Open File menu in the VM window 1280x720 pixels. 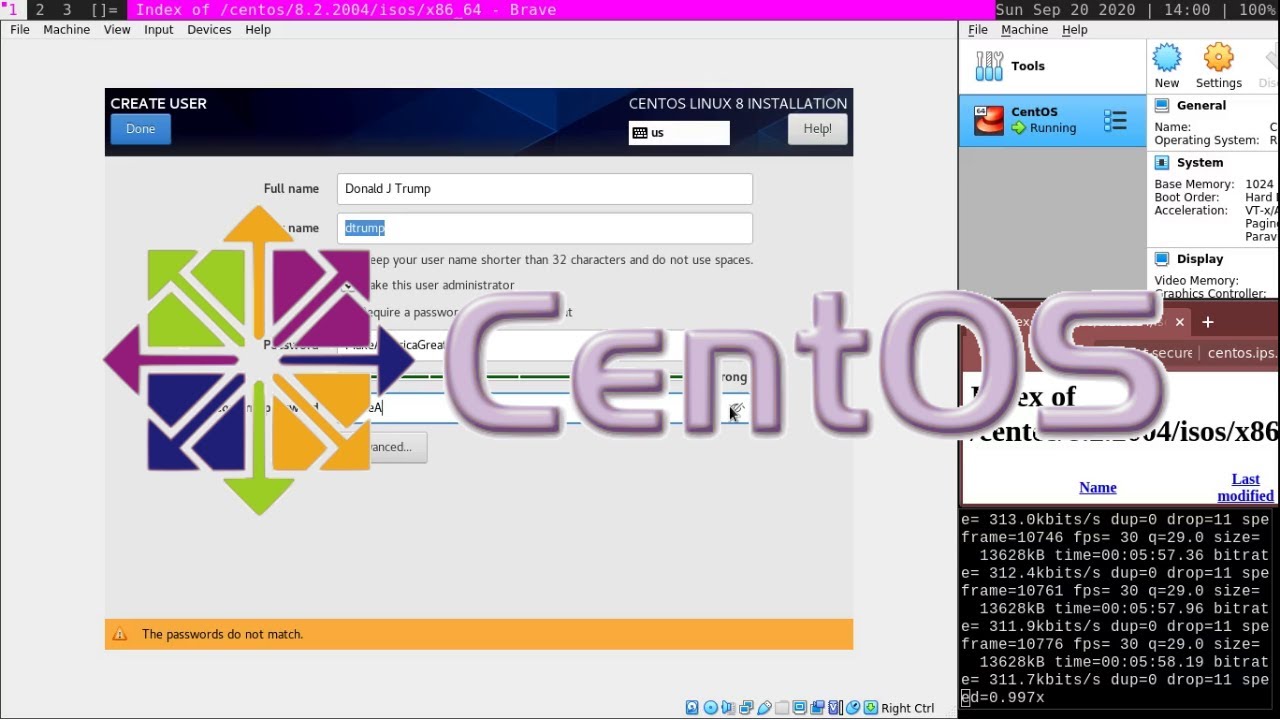[x=20, y=30]
